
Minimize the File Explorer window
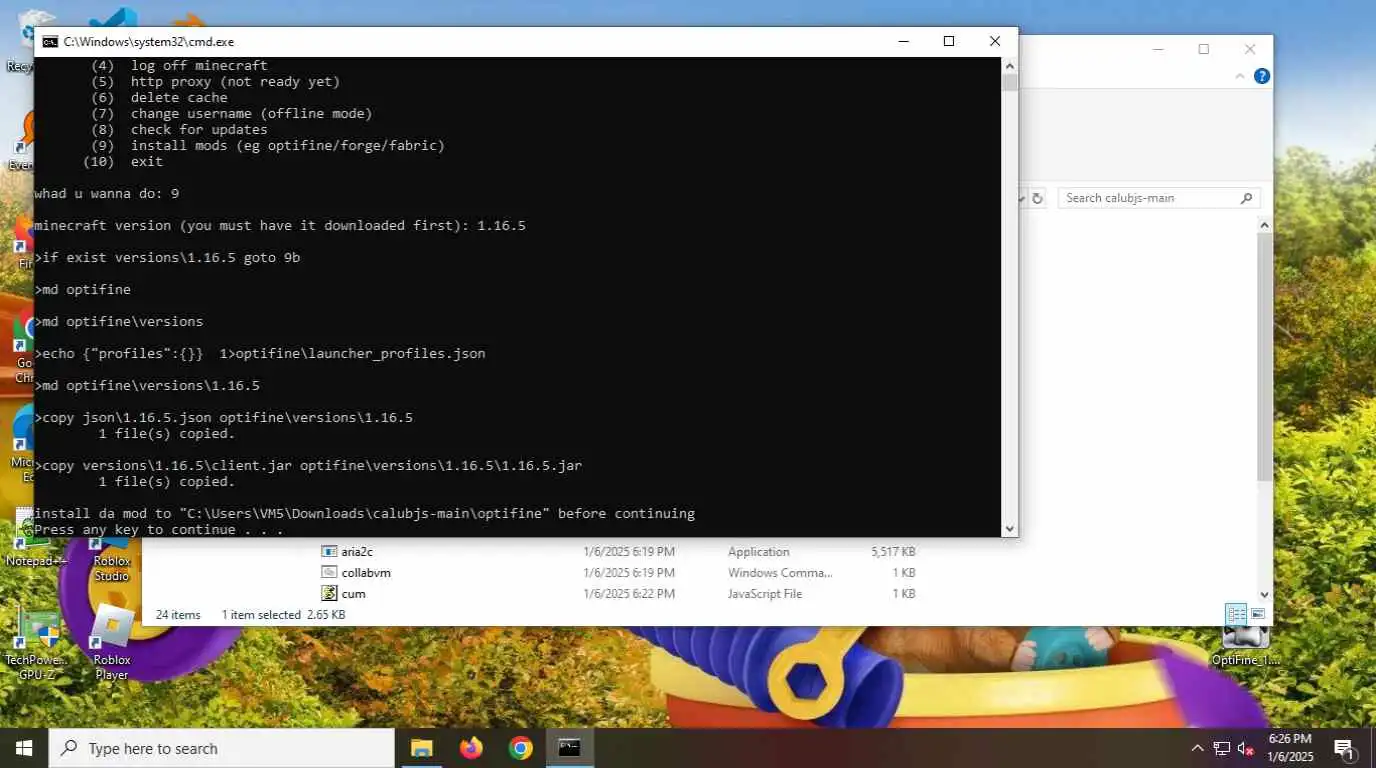[1158, 49]
